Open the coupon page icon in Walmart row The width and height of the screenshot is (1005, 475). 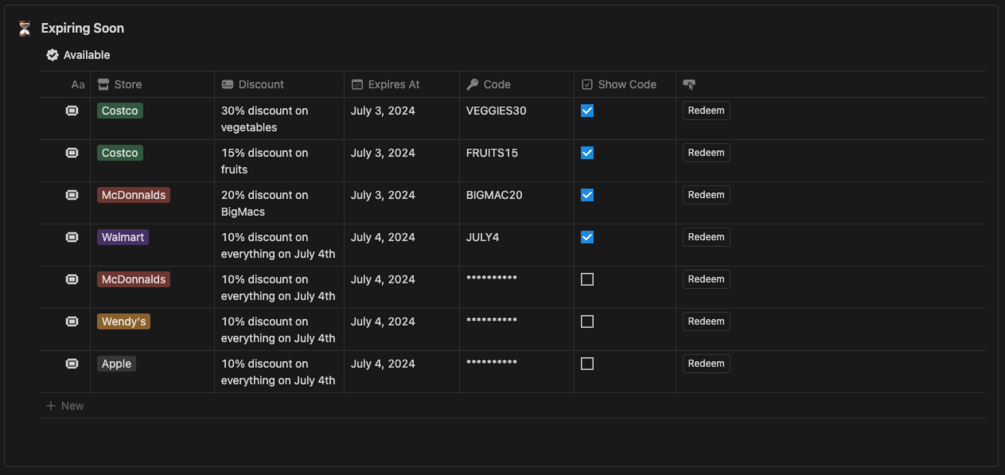click(x=72, y=237)
